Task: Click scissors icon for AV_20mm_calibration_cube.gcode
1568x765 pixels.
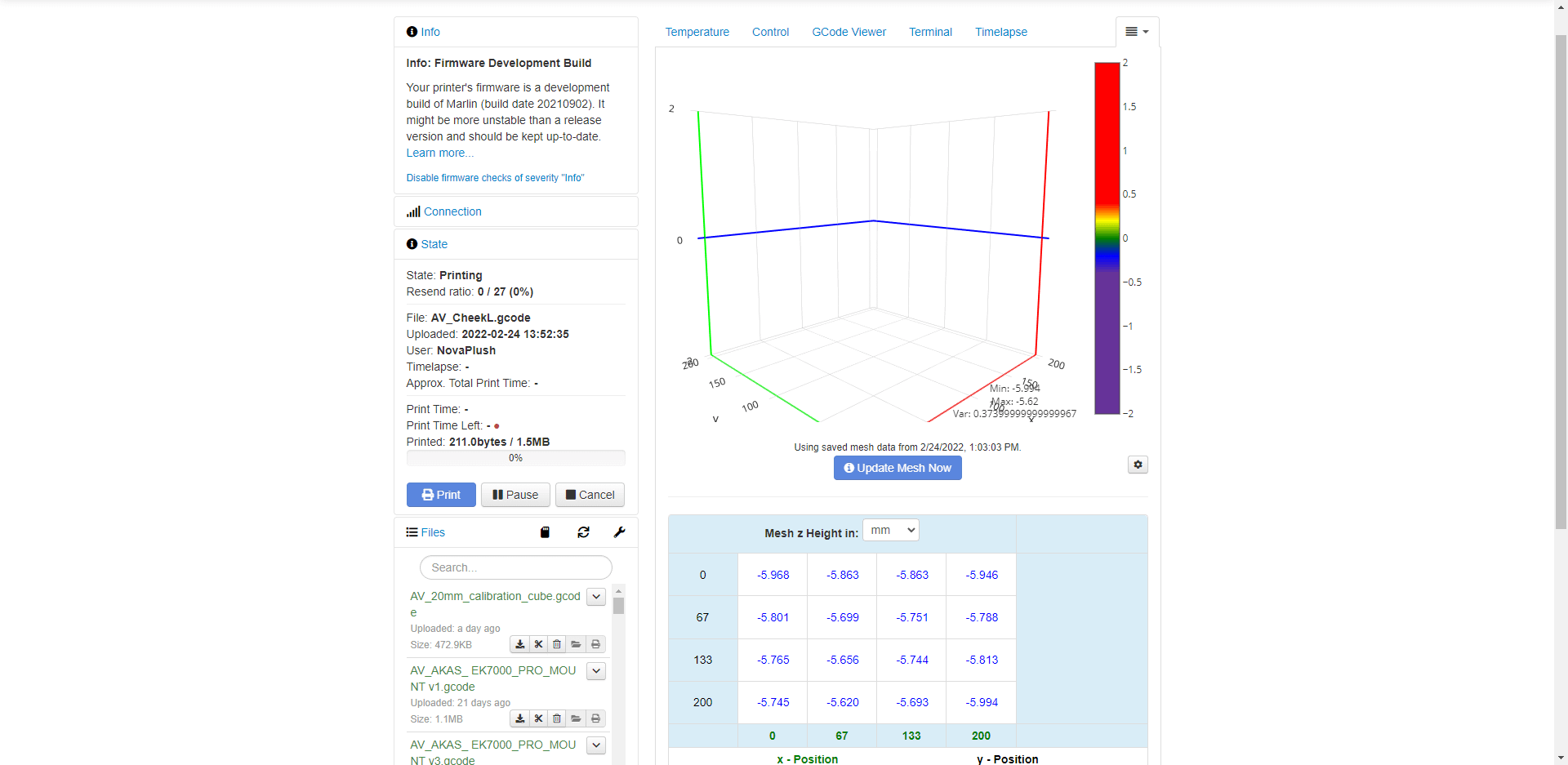Action: [x=538, y=644]
